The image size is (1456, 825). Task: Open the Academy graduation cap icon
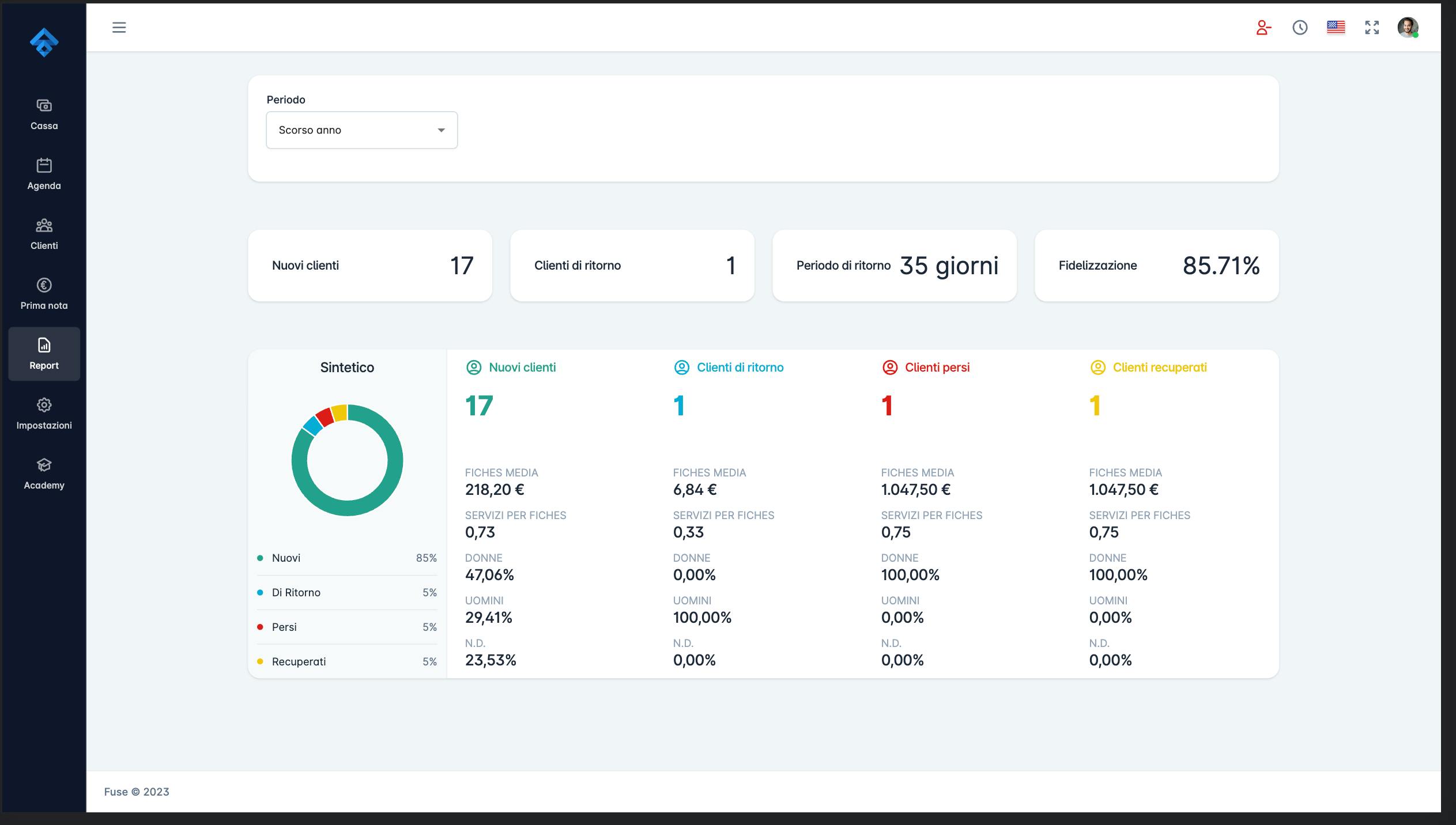click(44, 465)
